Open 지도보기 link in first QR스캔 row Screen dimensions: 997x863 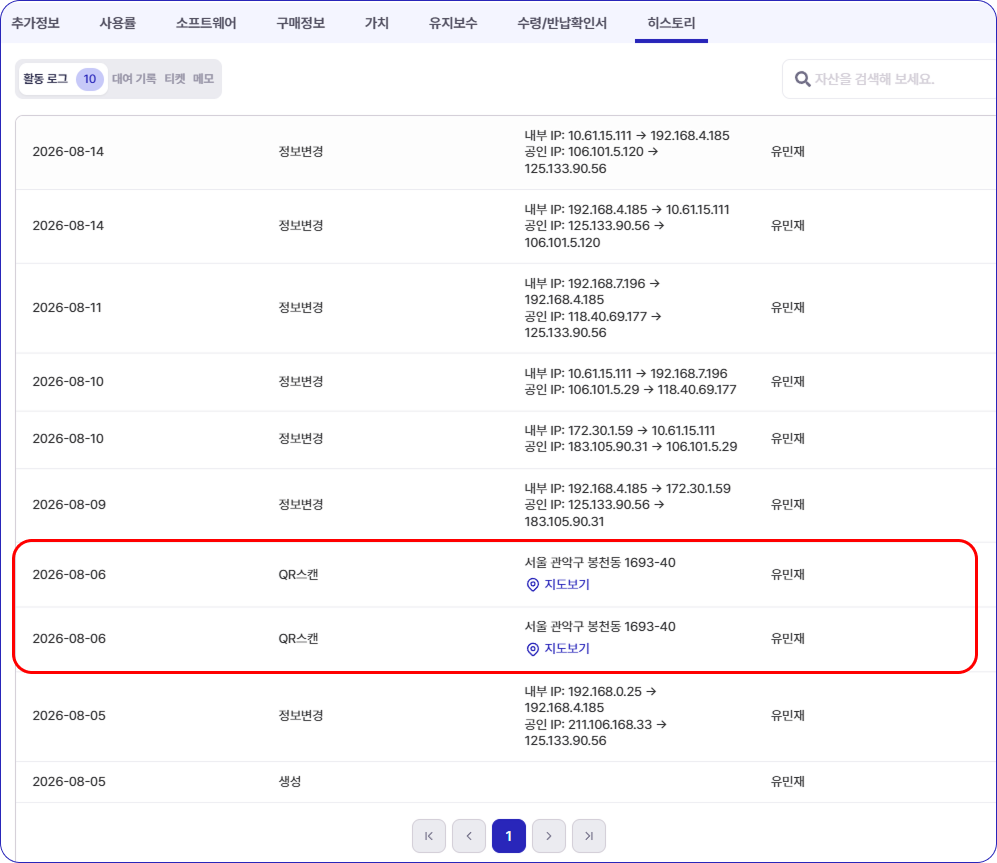coord(567,584)
